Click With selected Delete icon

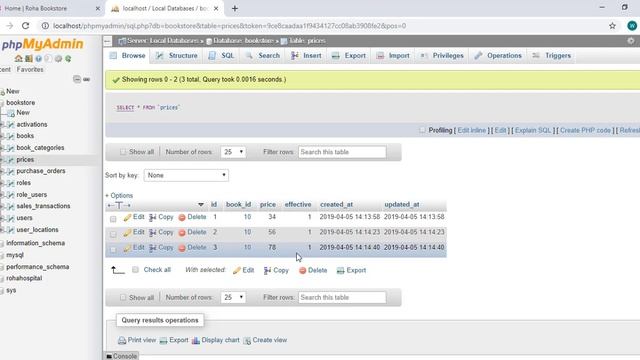point(302,271)
